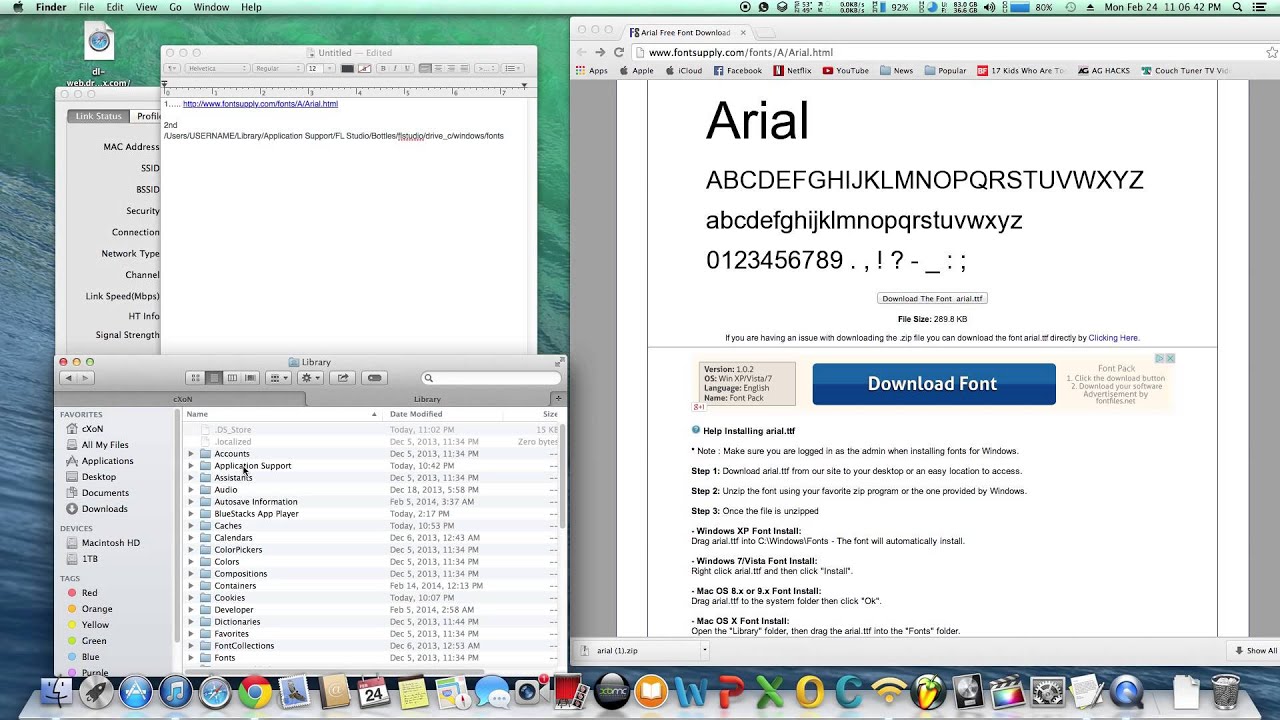
Task: Toggle italic in TextEdit toolbar
Action: [x=394, y=68]
